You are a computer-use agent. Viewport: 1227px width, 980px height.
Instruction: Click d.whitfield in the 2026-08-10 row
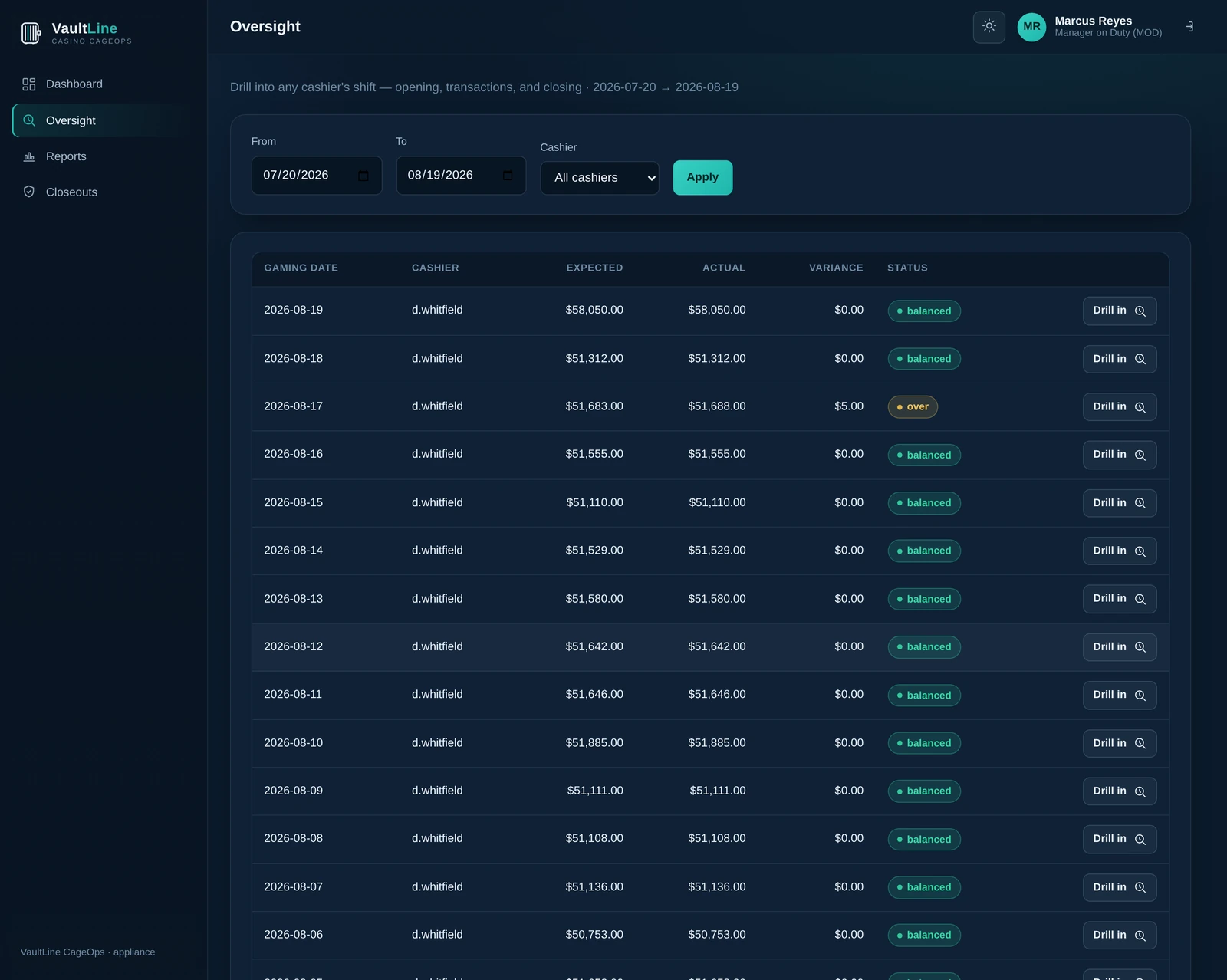tap(437, 743)
